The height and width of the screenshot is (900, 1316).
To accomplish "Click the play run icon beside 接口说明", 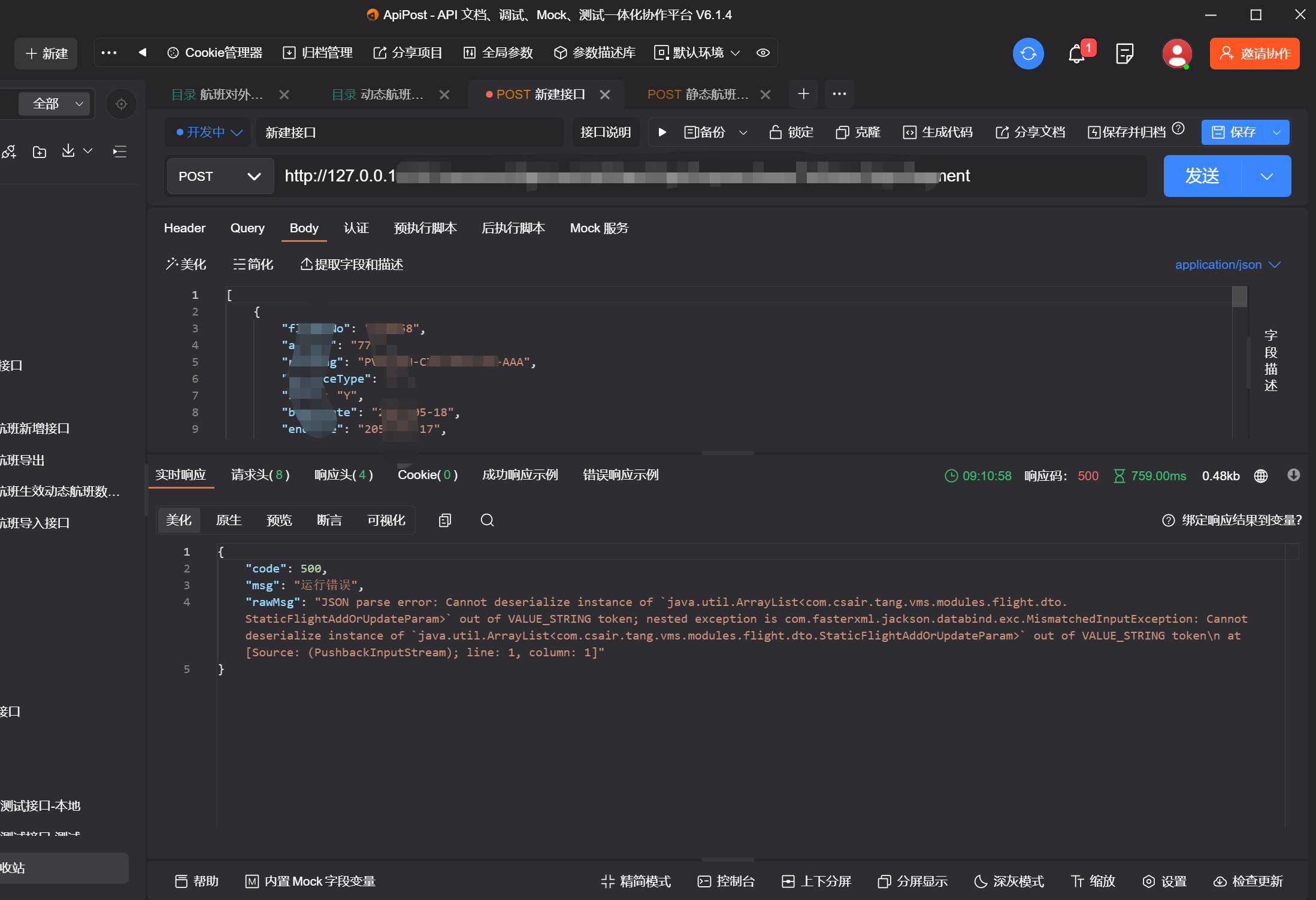I will 662,132.
